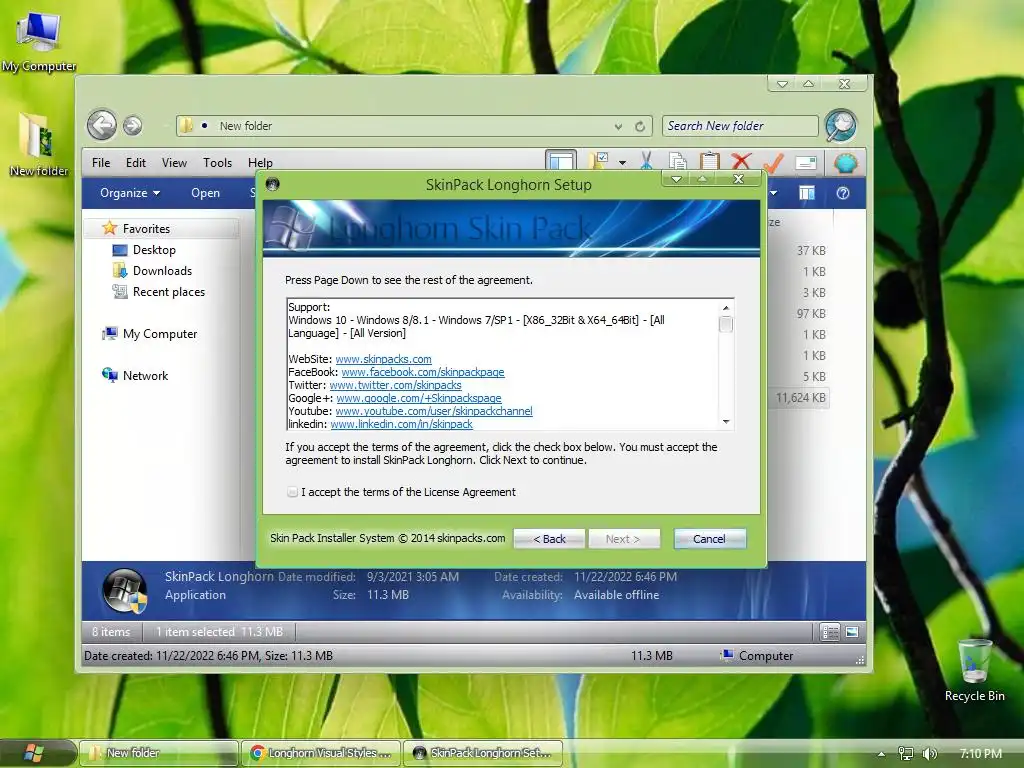Click the blue shell icon in toolbar
Image resolution: width=1024 pixels, height=768 pixels.
click(845, 161)
